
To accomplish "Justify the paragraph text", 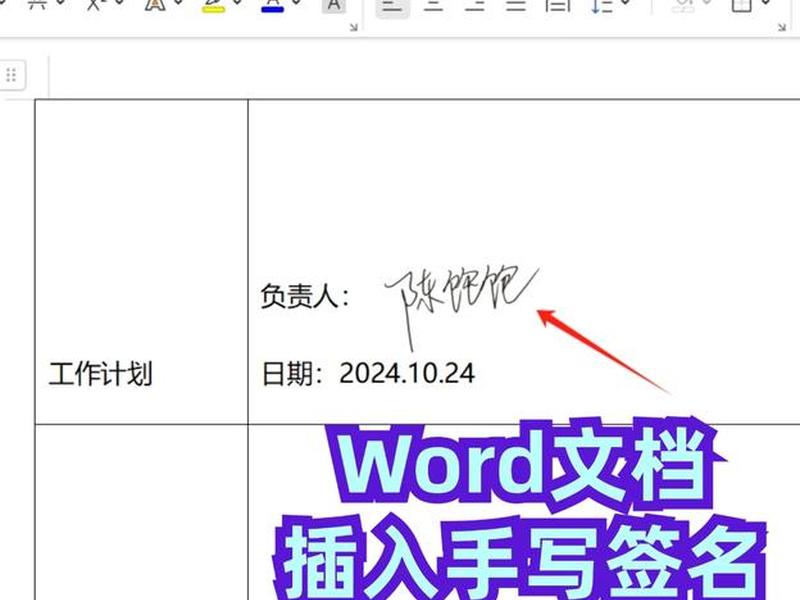I will coord(516,6).
